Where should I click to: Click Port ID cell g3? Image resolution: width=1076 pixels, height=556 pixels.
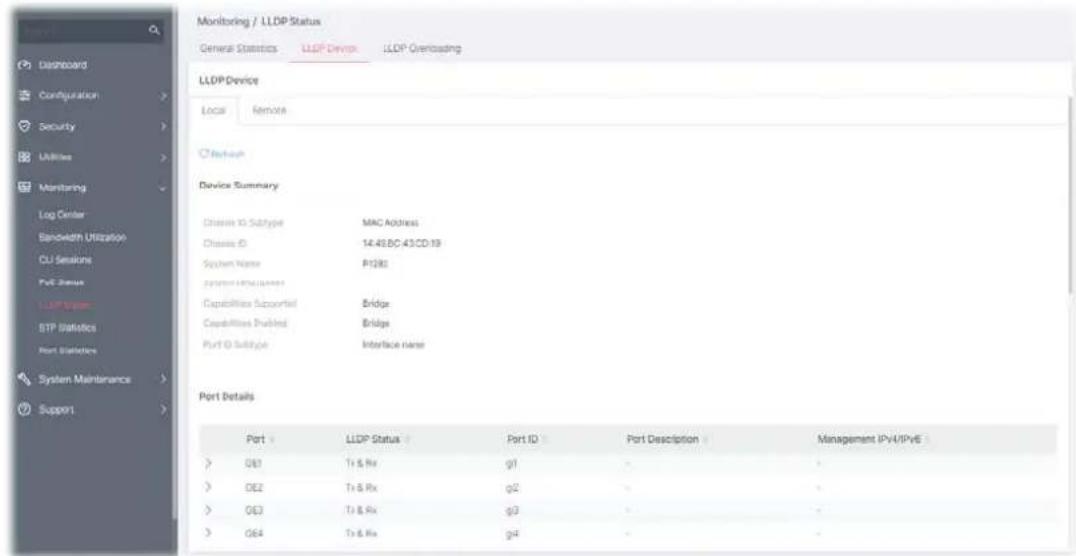tap(510, 509)
